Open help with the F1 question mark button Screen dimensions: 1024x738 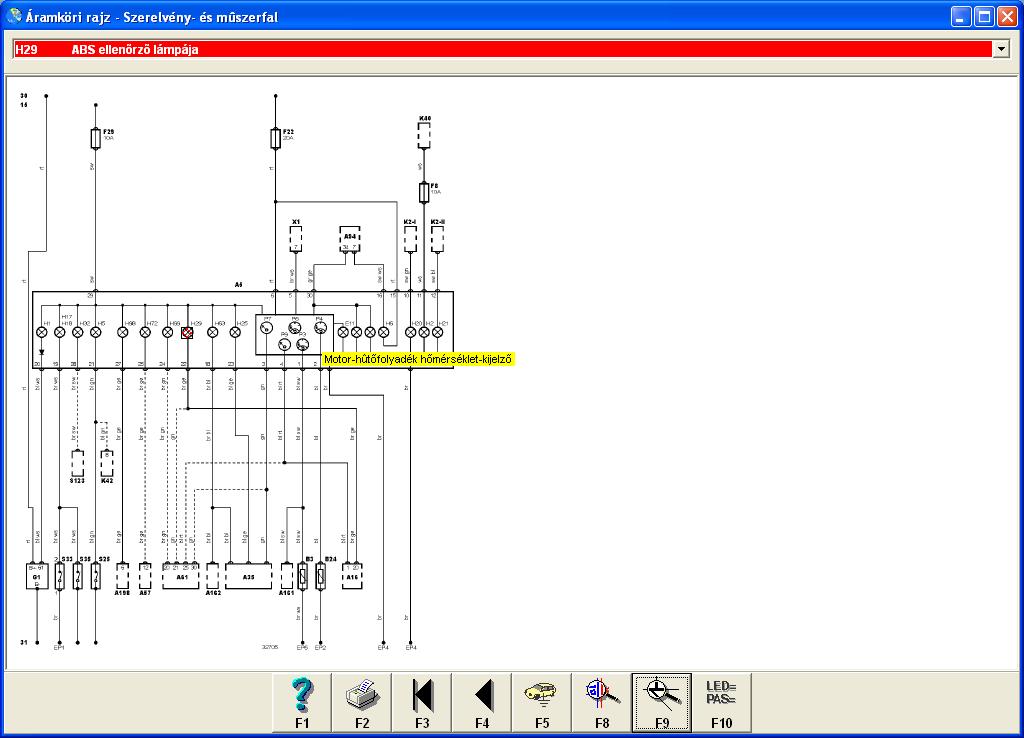tap(302, 703)
